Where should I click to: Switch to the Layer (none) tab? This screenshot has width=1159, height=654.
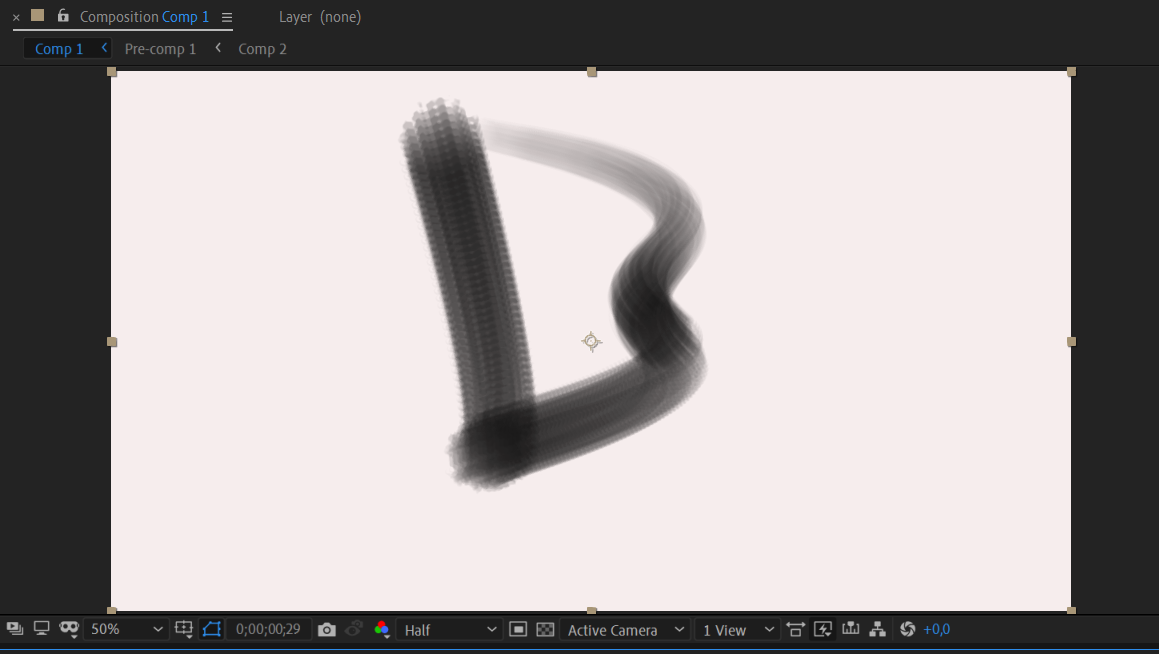320,16
